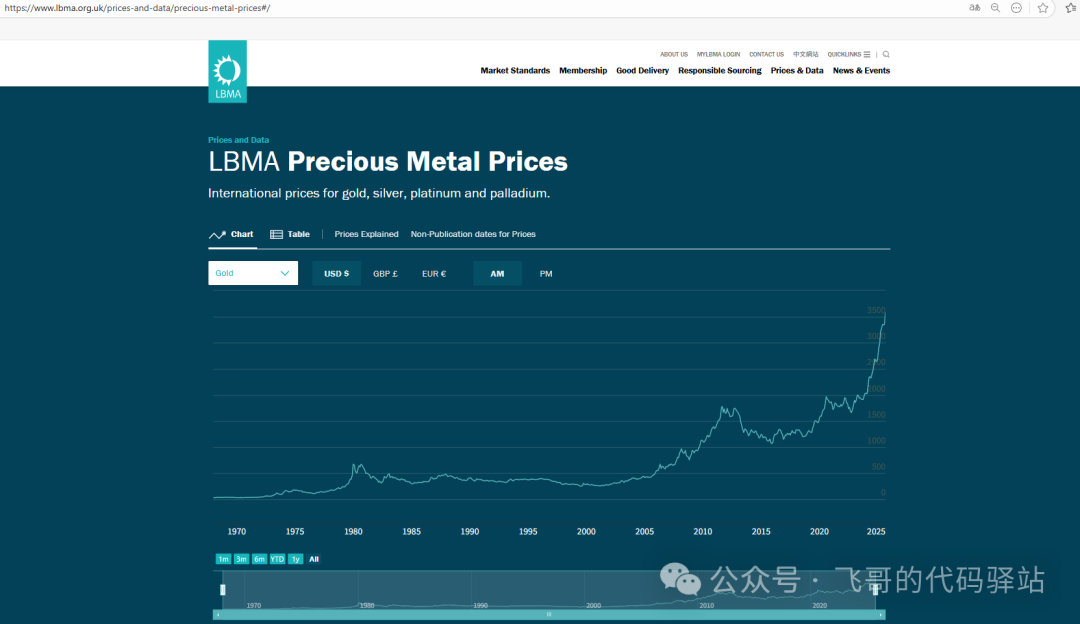Select GBP £ currency
The height and width of the screenshot is (624, 1080).
(385, 273)
